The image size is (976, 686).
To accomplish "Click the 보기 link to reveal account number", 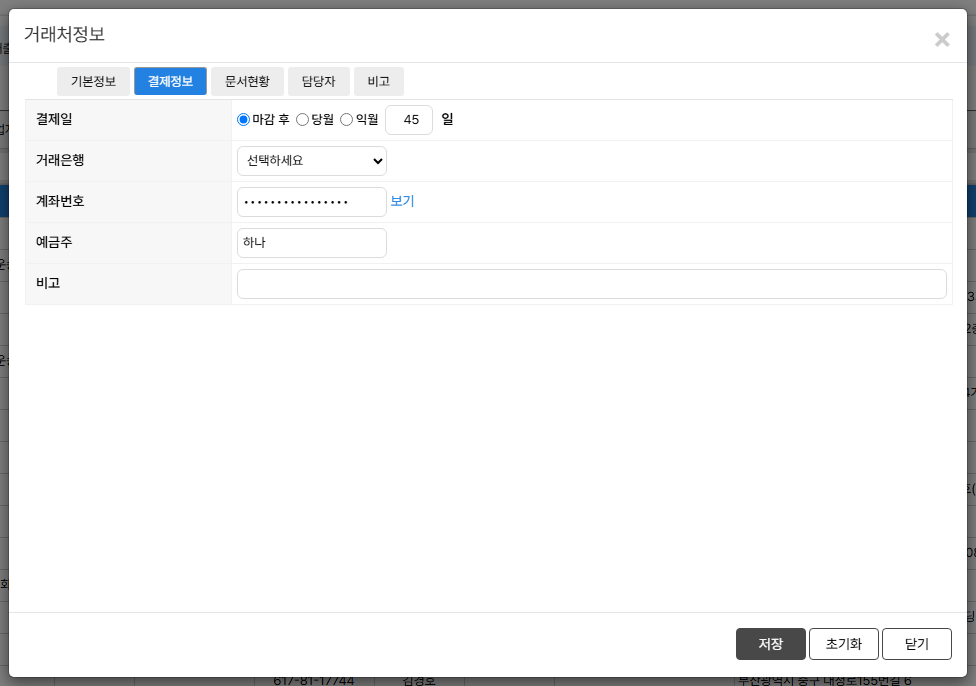I will pos(402,201).
